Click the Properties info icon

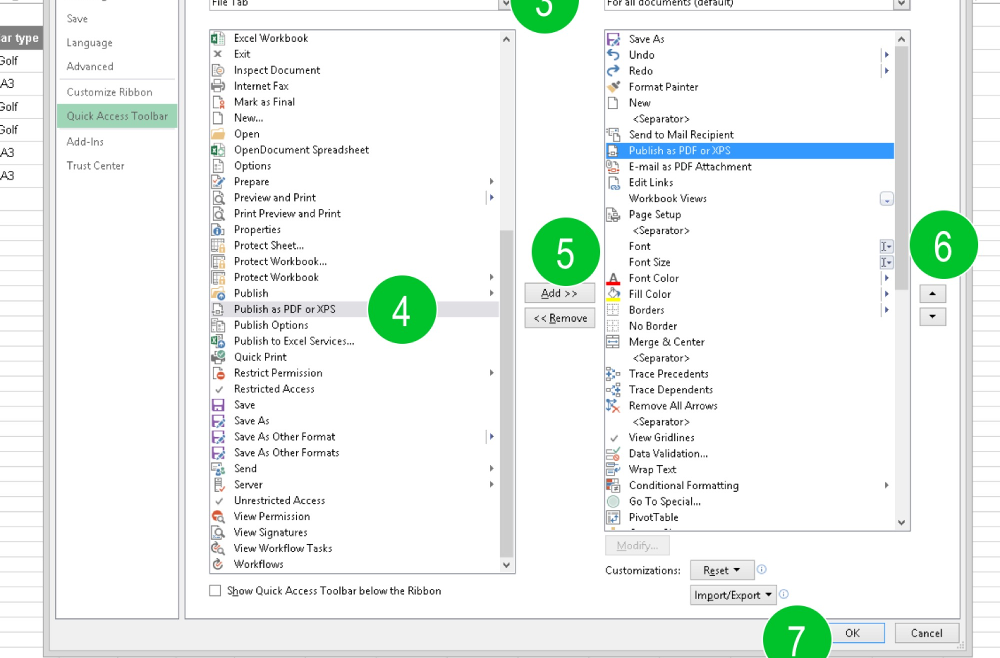coord(218,230)
